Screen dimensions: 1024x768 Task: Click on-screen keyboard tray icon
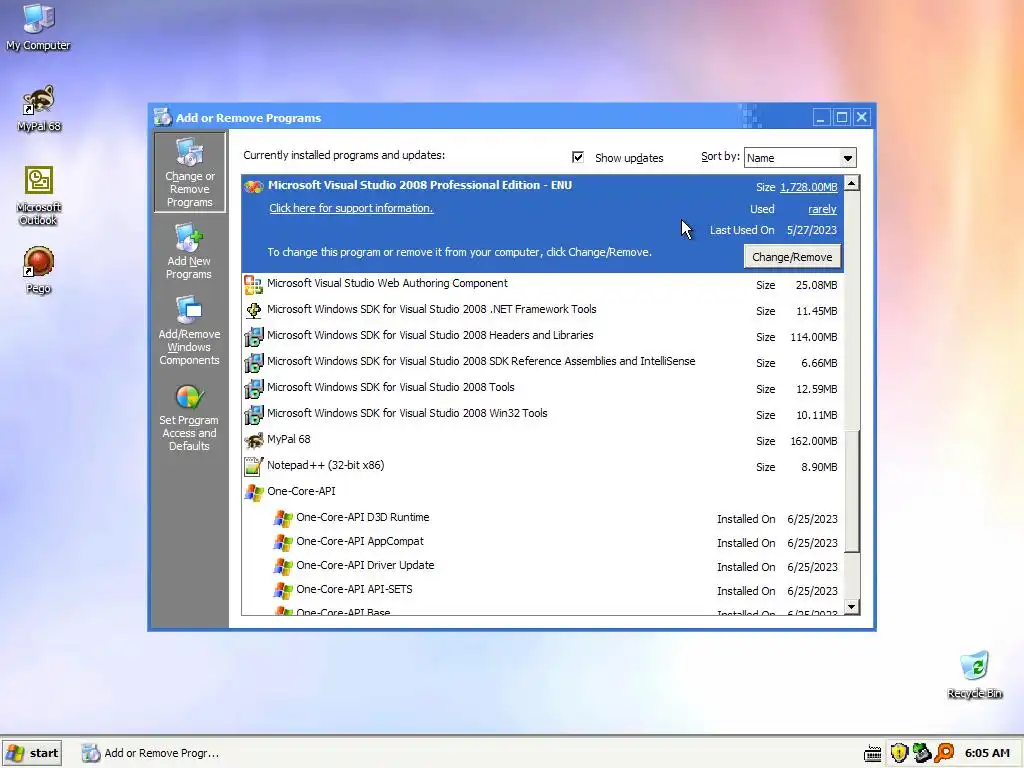click(872, 754)
